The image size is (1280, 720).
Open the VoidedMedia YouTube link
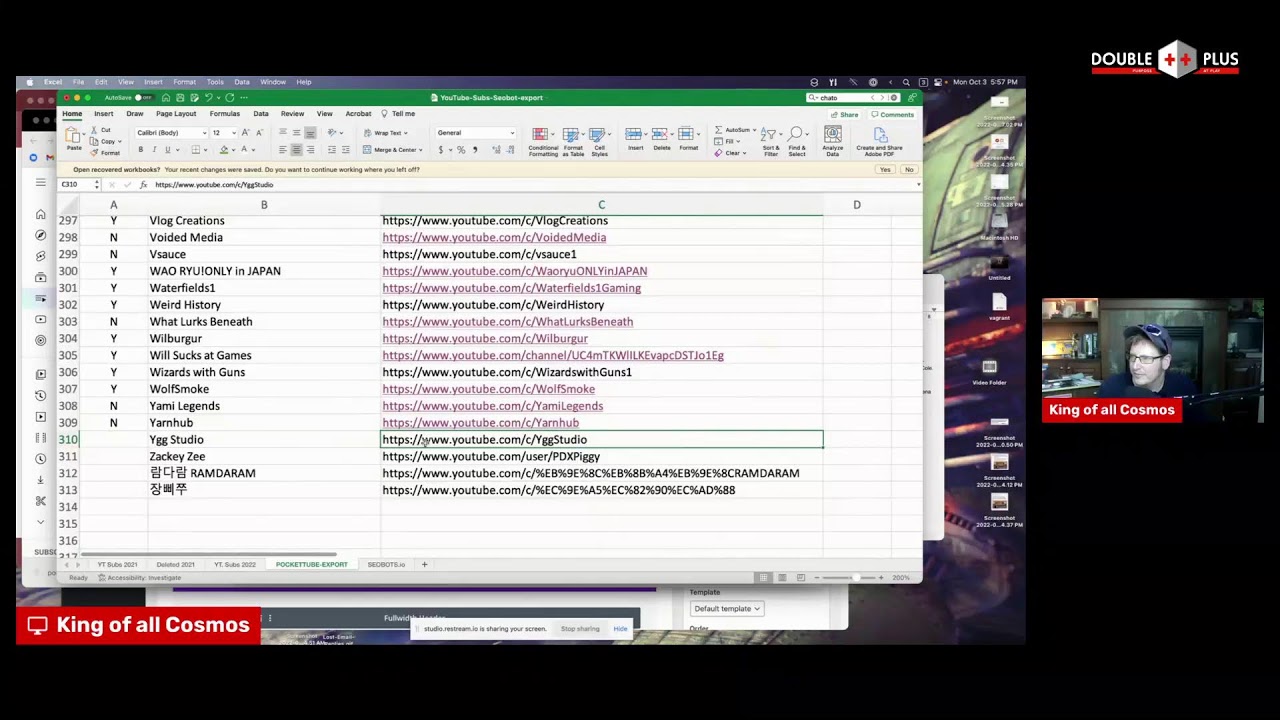pyautogui.click(x=494, y=238)
